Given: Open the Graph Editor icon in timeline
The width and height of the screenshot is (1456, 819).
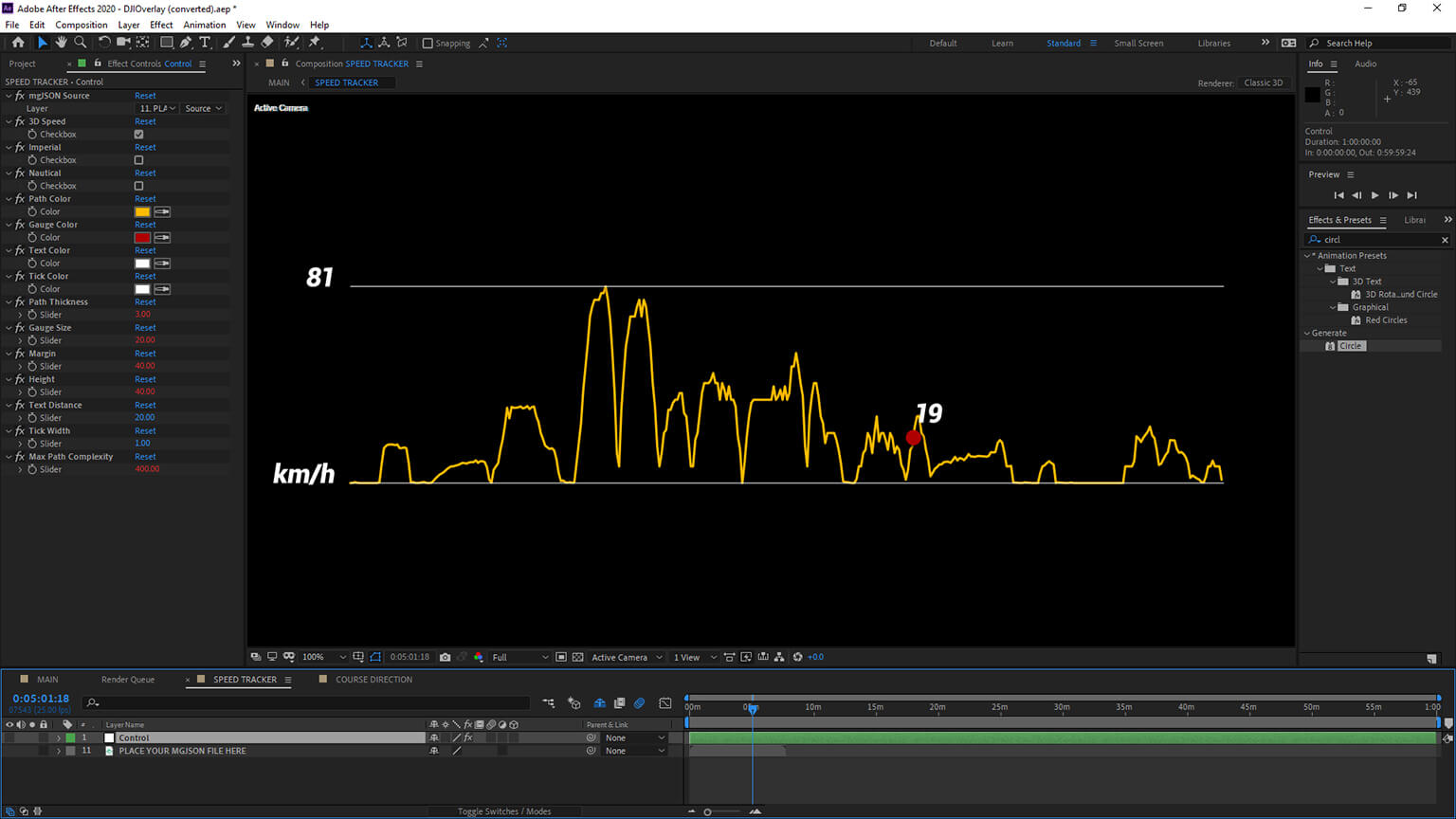Looking at the screenshot, I should click(665, 703).
